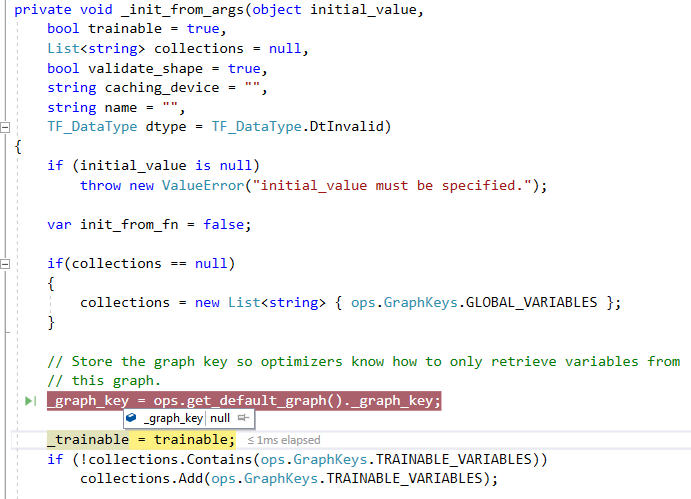Click the breakpoint line _graph_key = ops.get_default_graph()

click(x=244, y=401)
